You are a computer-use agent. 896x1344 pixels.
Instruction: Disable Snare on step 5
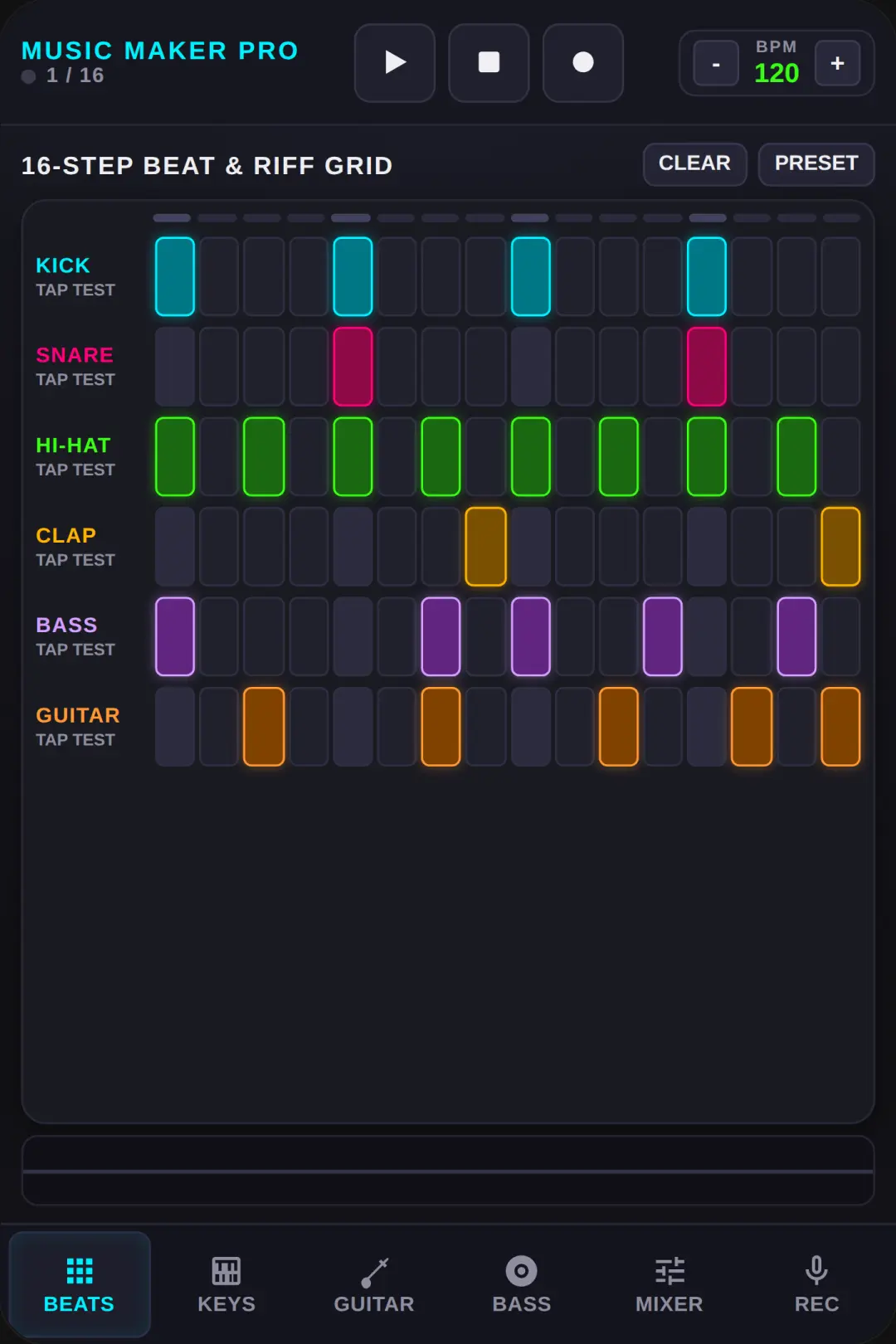(x=353, y=367)
